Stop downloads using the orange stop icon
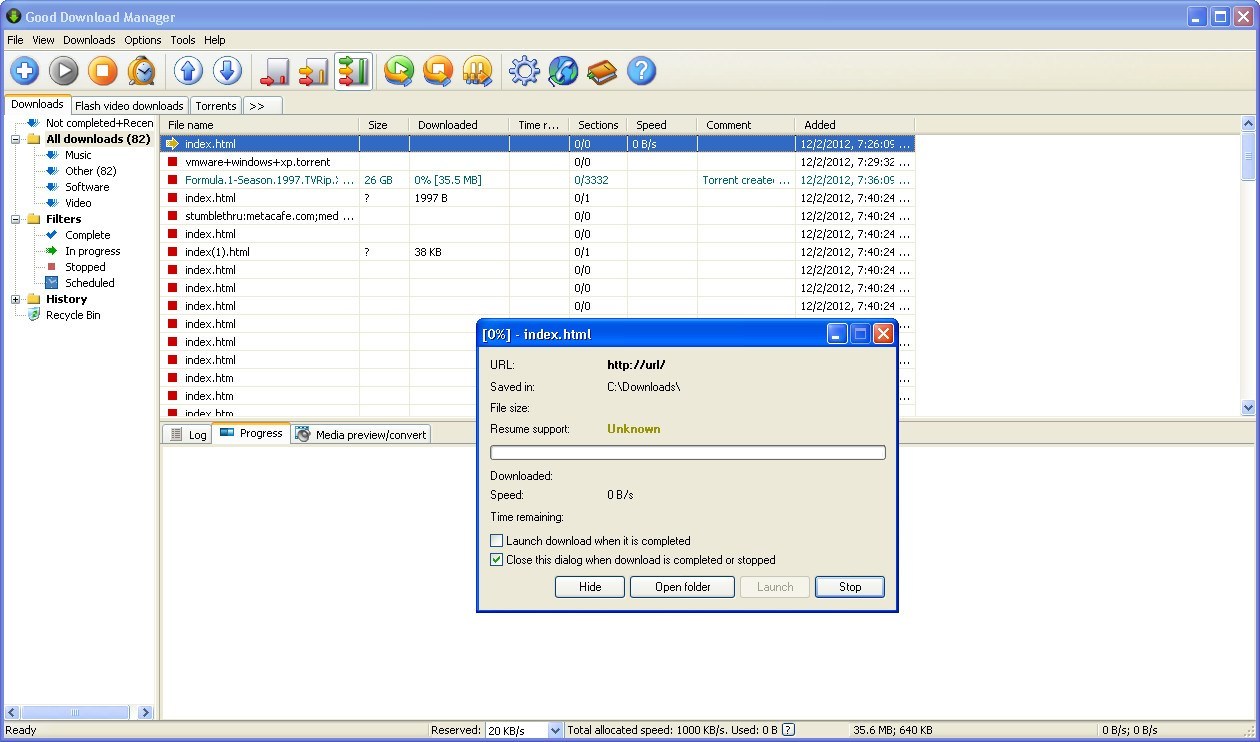 click(103, 71)
